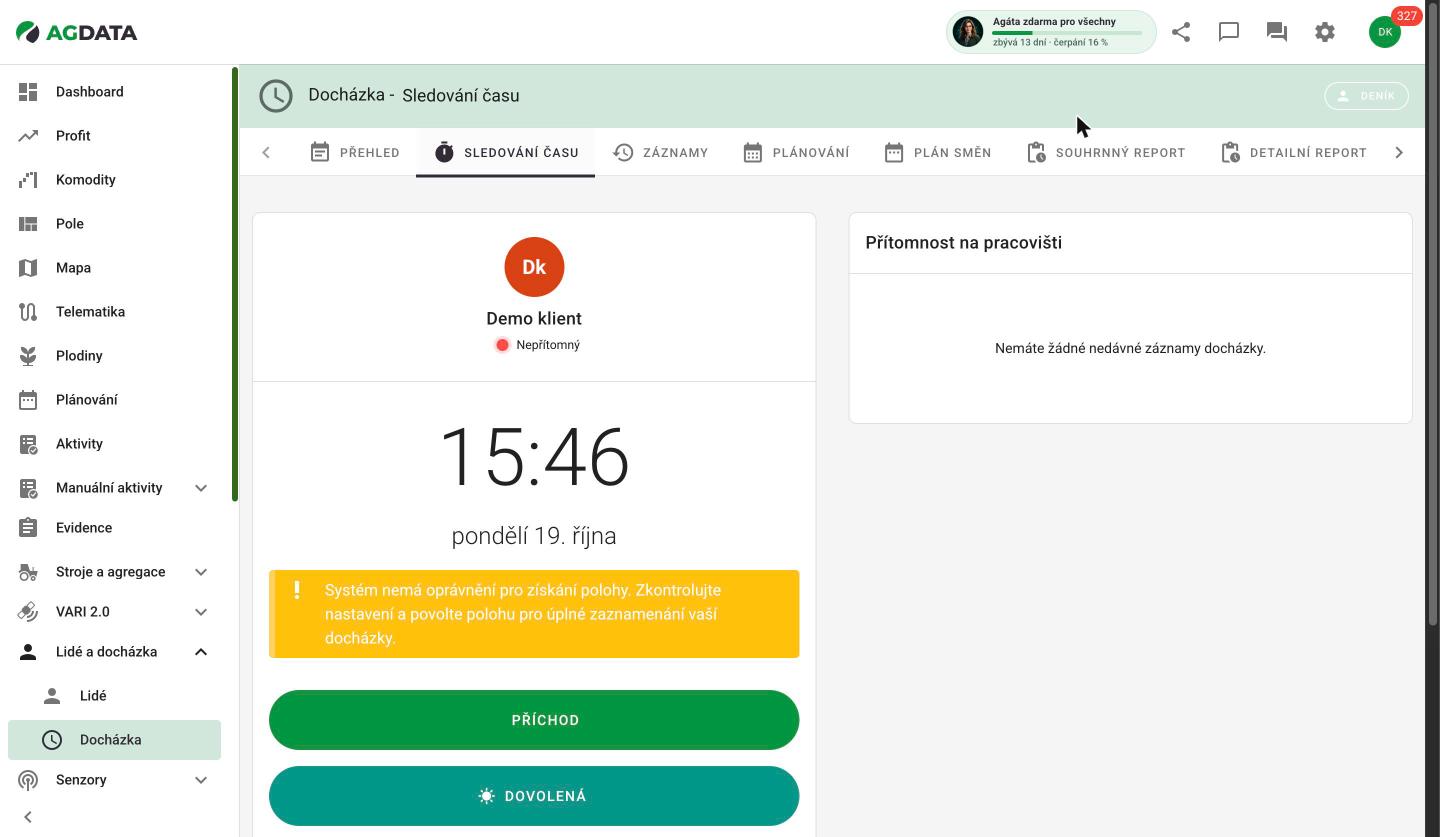Expand Stroje a agregace submenu

(201, 572)
